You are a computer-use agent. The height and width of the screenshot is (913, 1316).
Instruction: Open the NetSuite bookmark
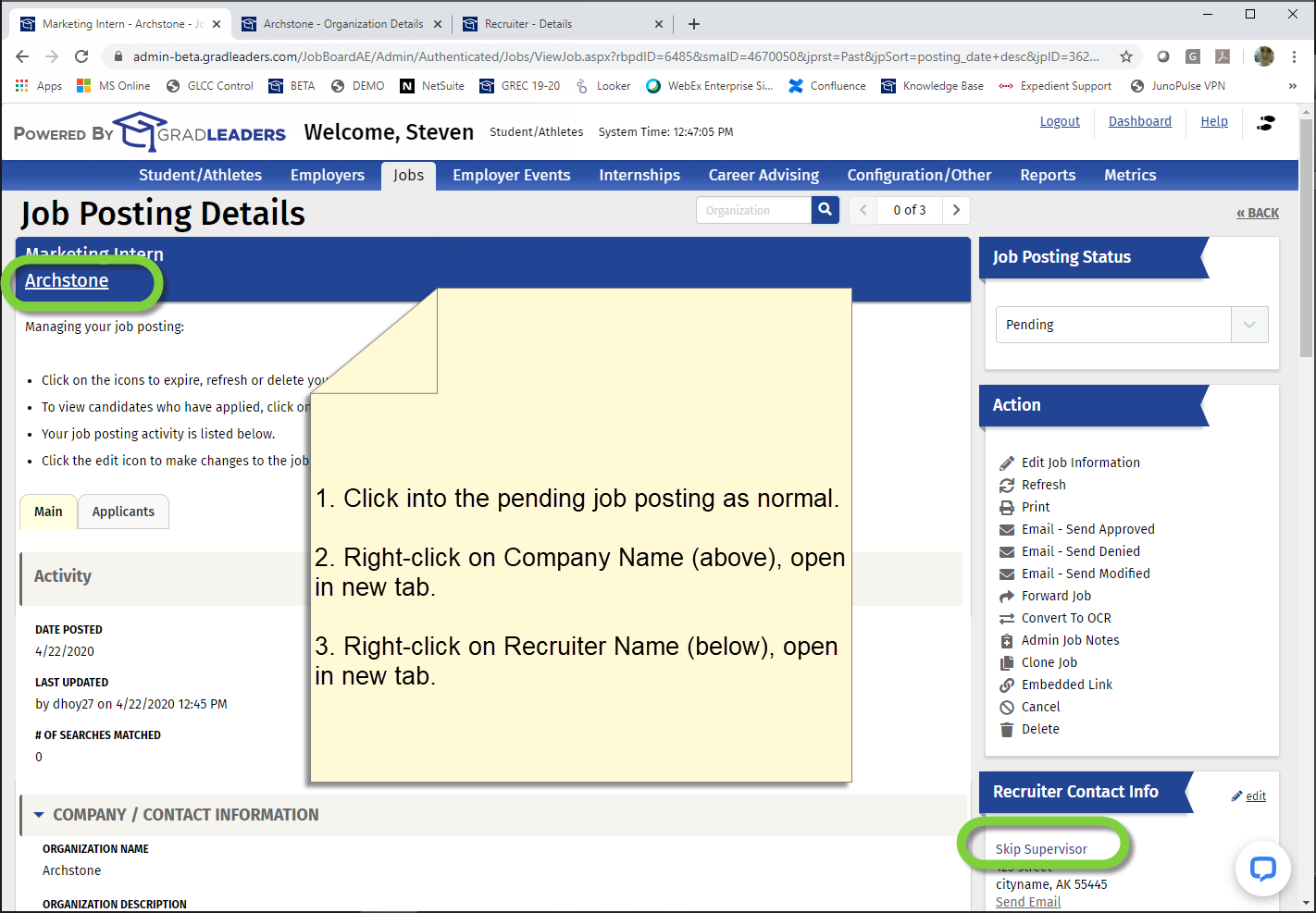(x=432, y=86)
